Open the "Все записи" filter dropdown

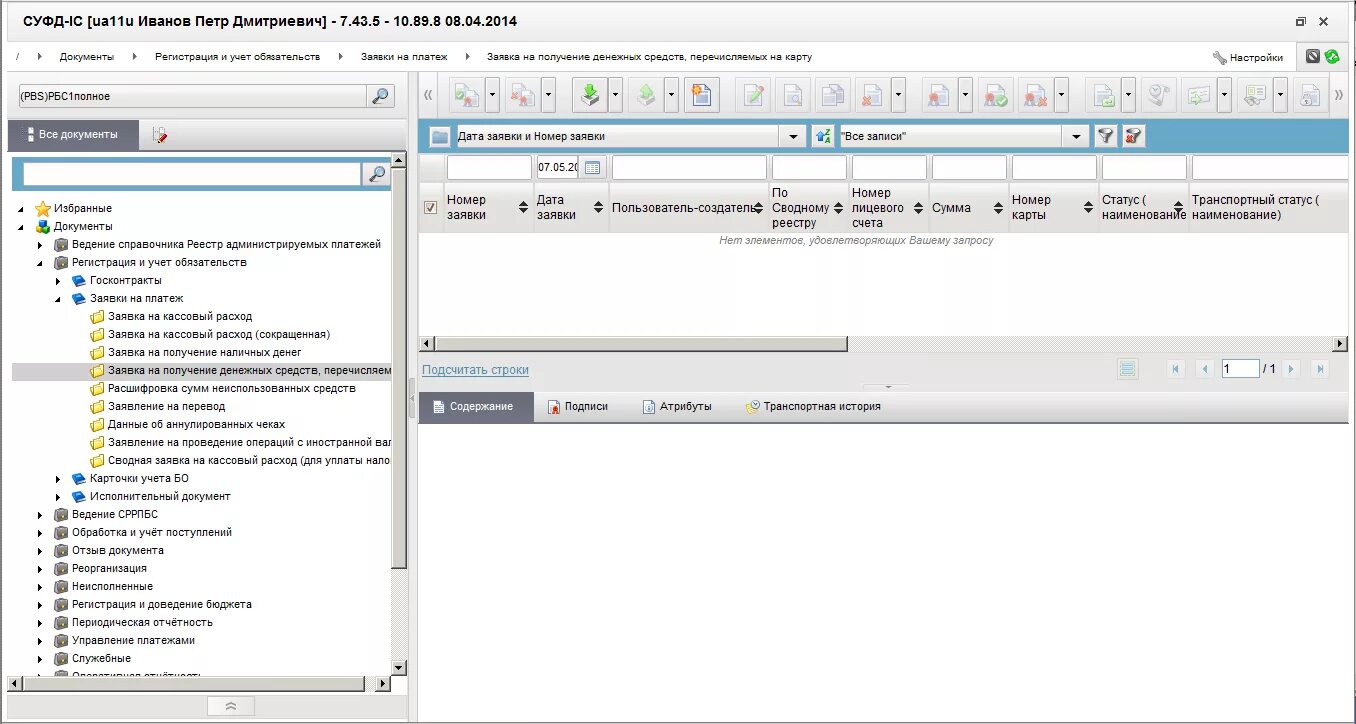pos(1076,136)
